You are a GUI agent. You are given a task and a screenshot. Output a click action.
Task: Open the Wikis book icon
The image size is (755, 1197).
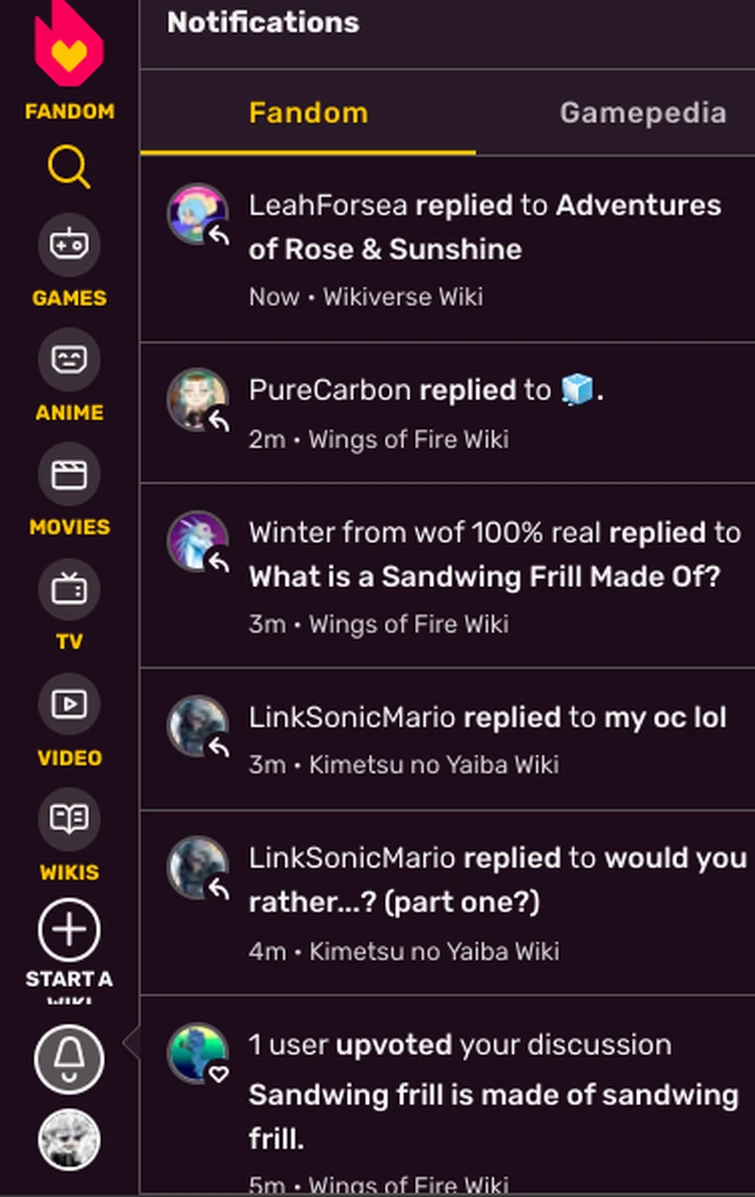pyautogui.click(x=69, y=819)
